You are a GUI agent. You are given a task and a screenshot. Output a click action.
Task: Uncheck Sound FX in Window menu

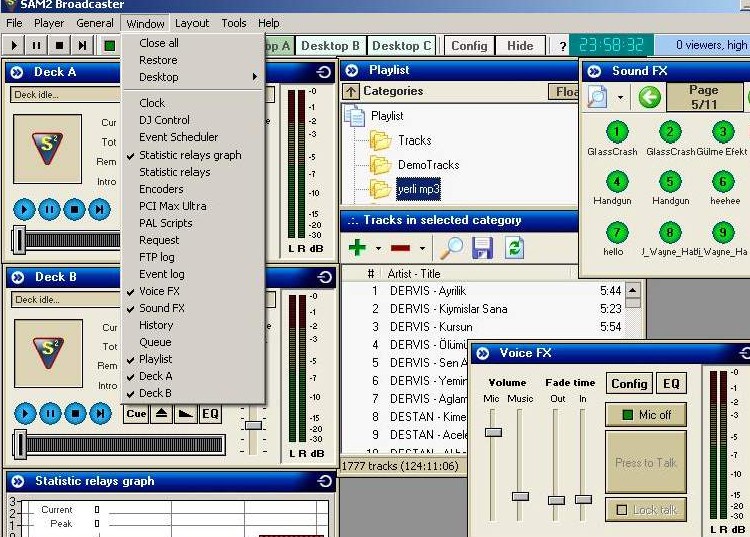[162, 308]
